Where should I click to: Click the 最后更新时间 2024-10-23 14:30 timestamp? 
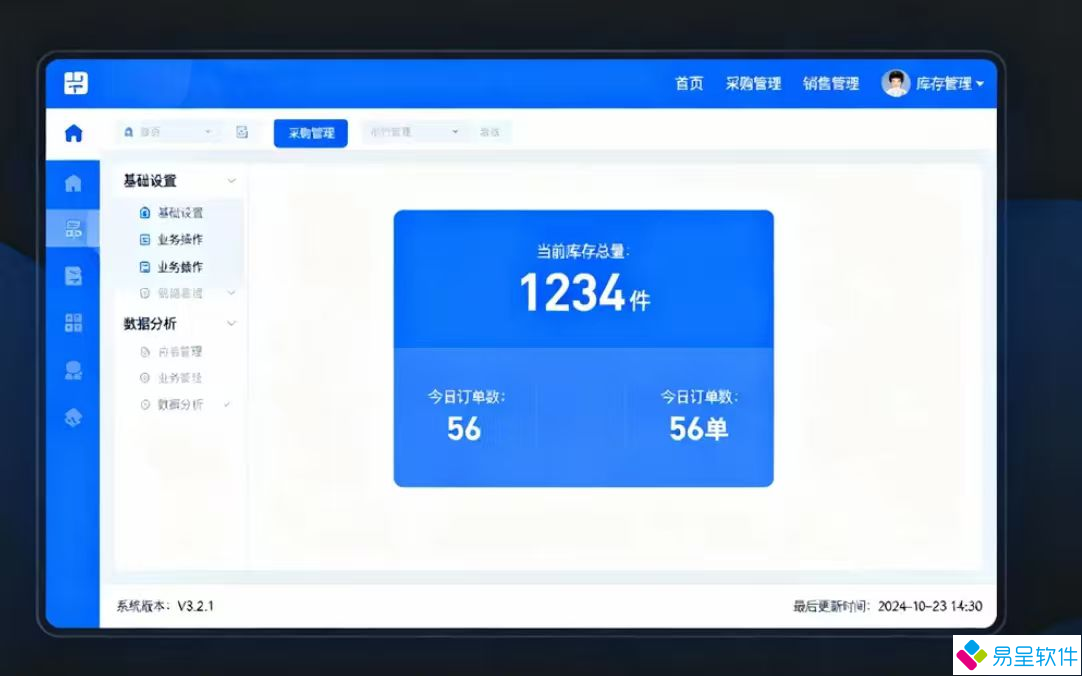point(887,606)
